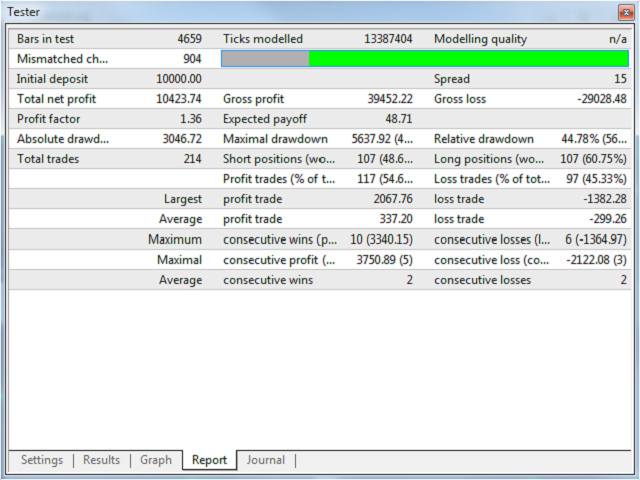Switch to the Settings tab
640x480 pixels.
(x=42, y=460)
